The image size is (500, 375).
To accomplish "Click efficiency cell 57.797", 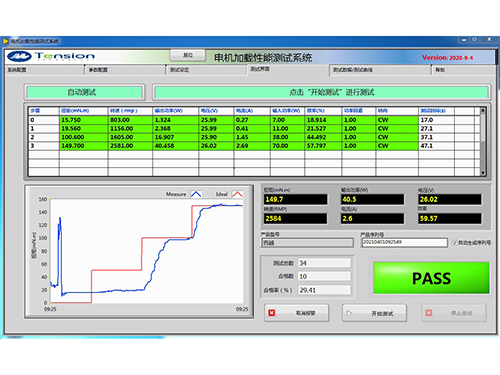I will coord(323,146).
